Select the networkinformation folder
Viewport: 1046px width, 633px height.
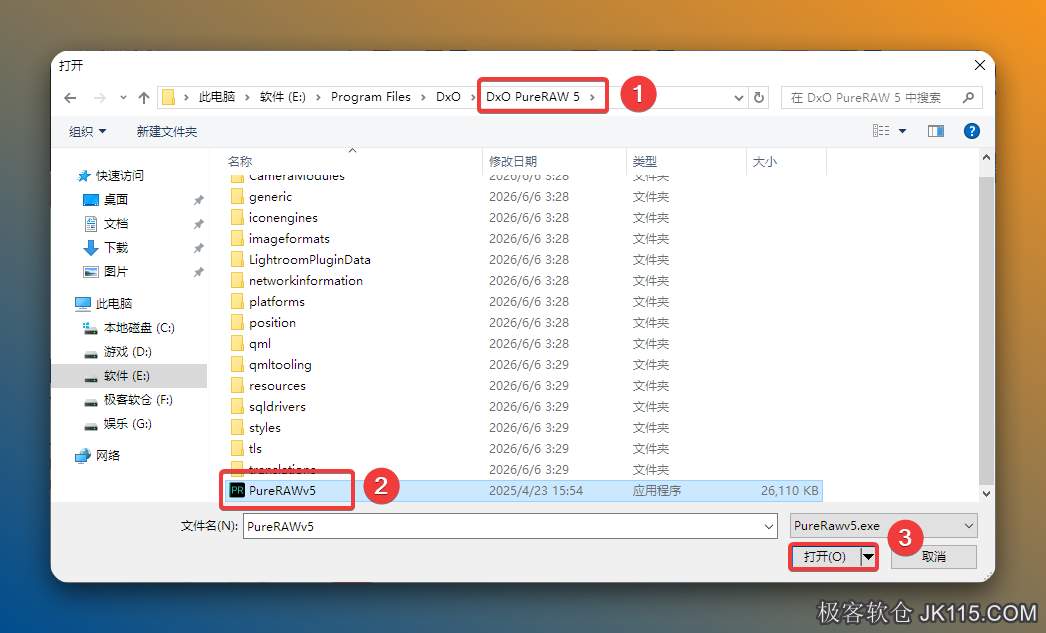pyautogui.click(x=306, y=281)
